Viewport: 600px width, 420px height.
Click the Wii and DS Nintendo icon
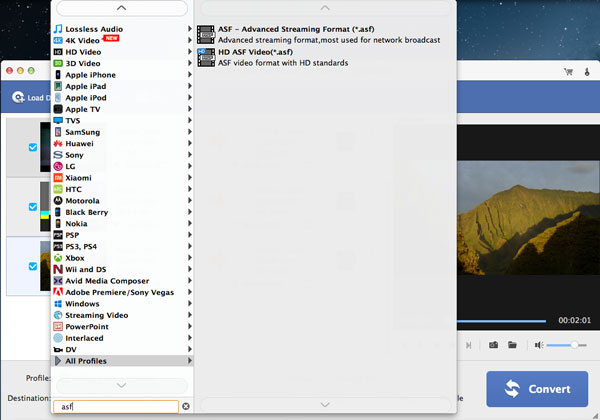tap(58, 269)
